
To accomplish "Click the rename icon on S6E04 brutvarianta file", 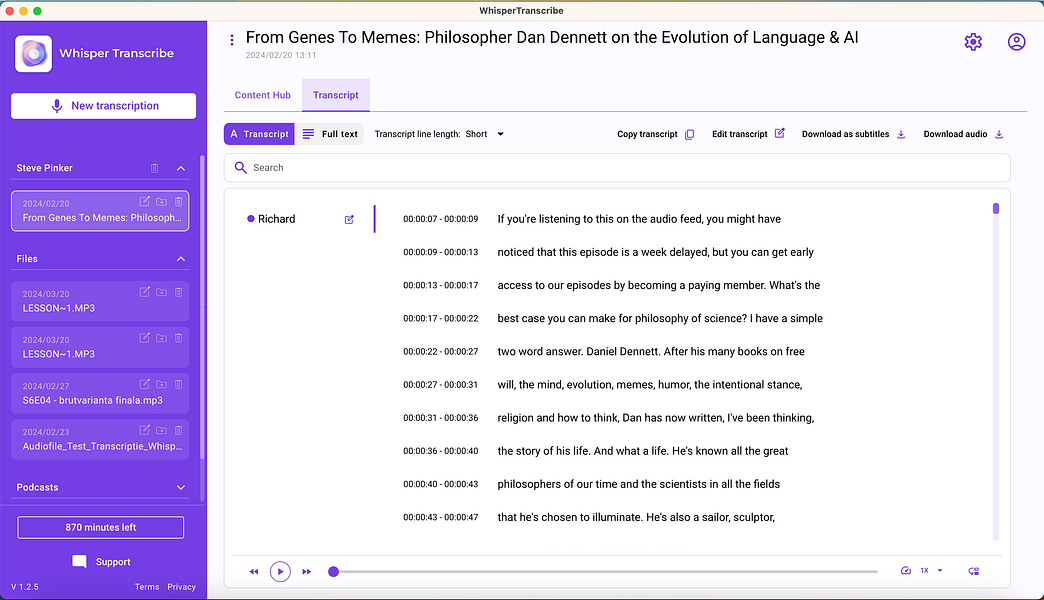I will click(144, 384).
